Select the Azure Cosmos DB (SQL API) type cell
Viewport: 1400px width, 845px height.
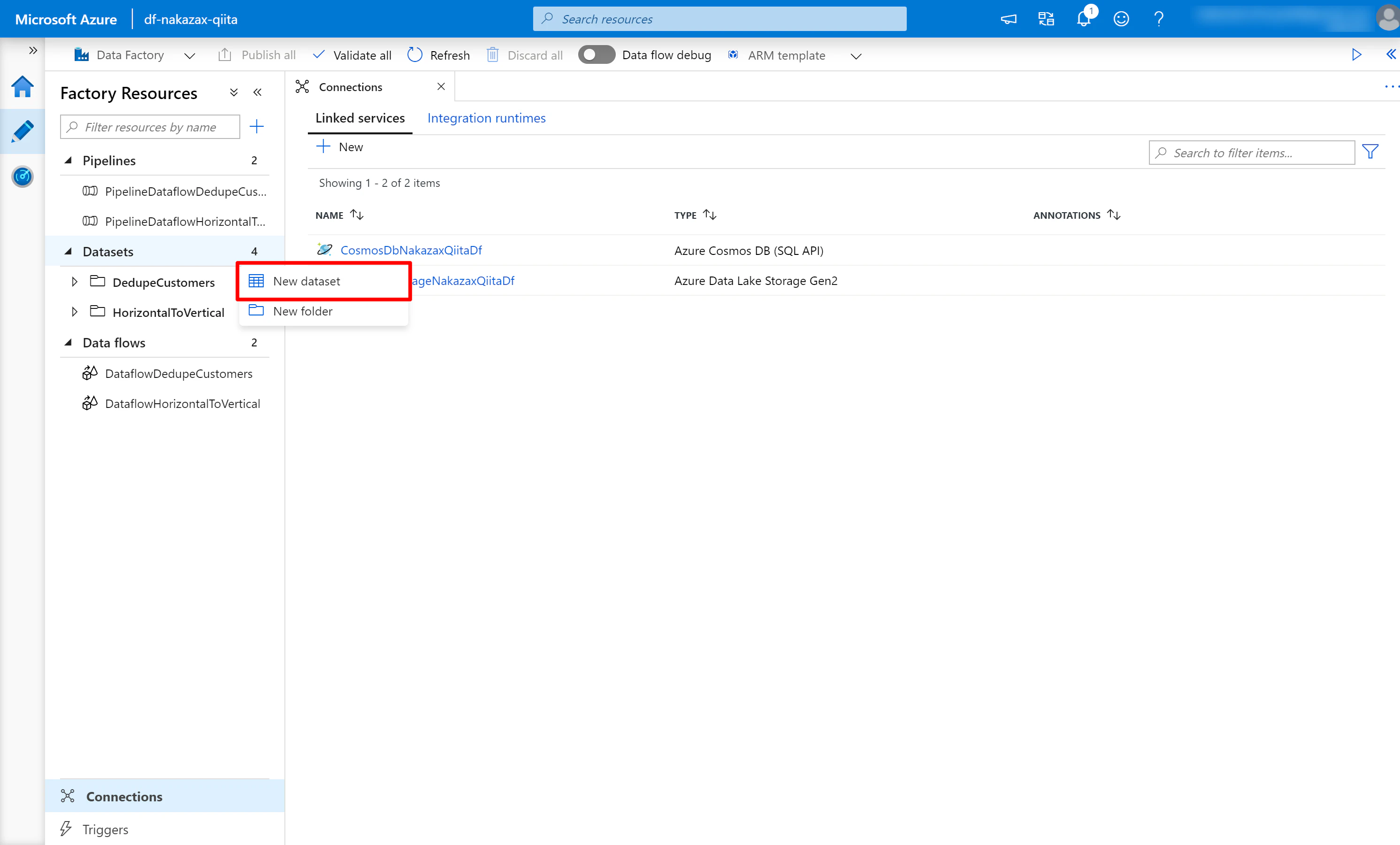tap(748, 251)
